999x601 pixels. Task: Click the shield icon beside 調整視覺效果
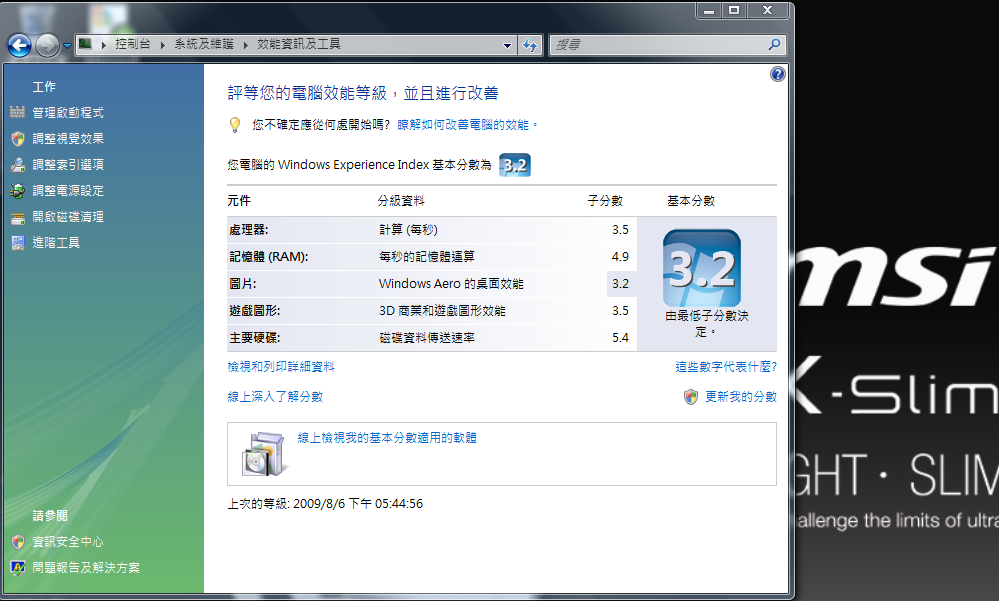[x=17, y=139]
